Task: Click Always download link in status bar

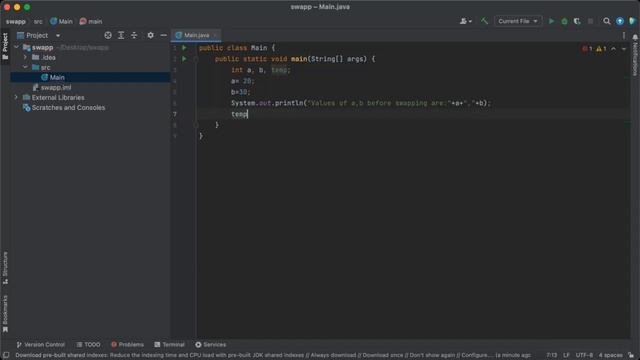Action: coord(334,355)
